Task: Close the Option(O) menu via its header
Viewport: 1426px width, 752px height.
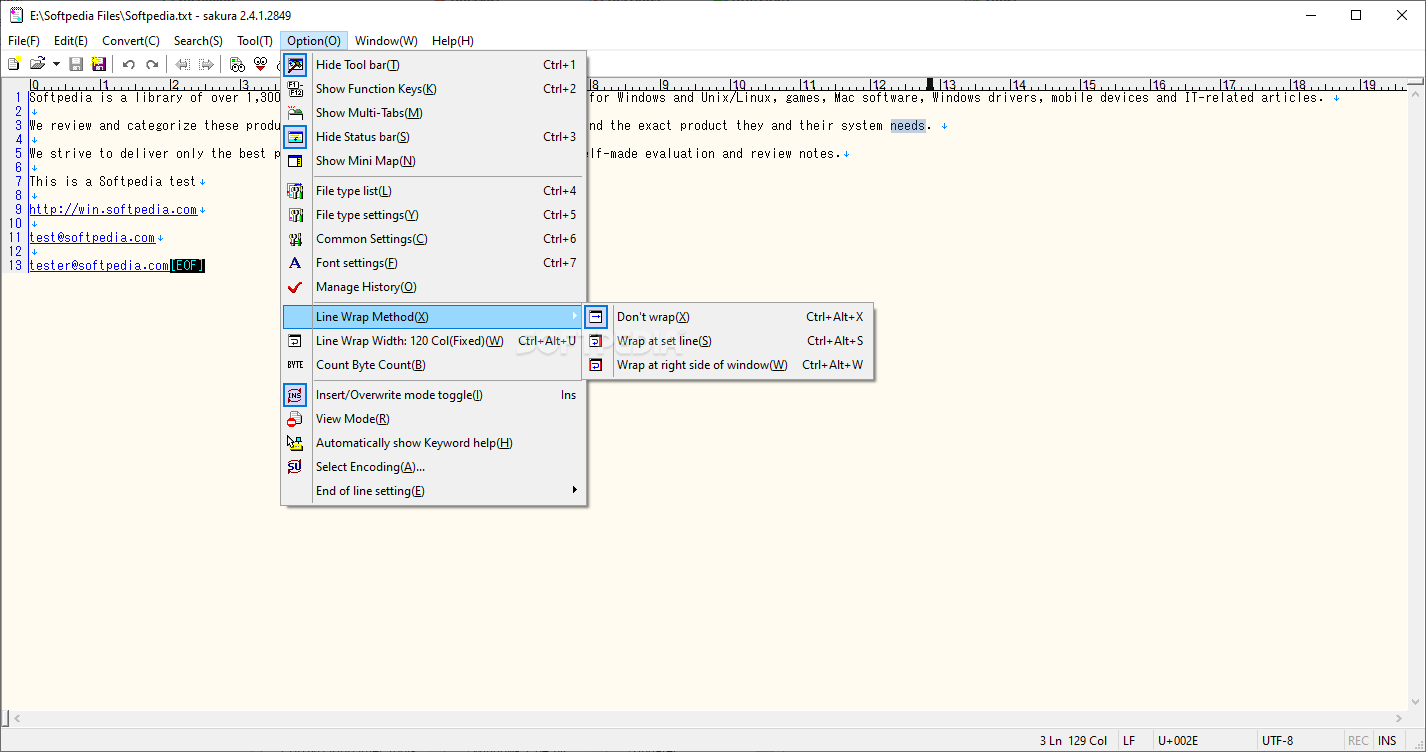Action: 314,41
